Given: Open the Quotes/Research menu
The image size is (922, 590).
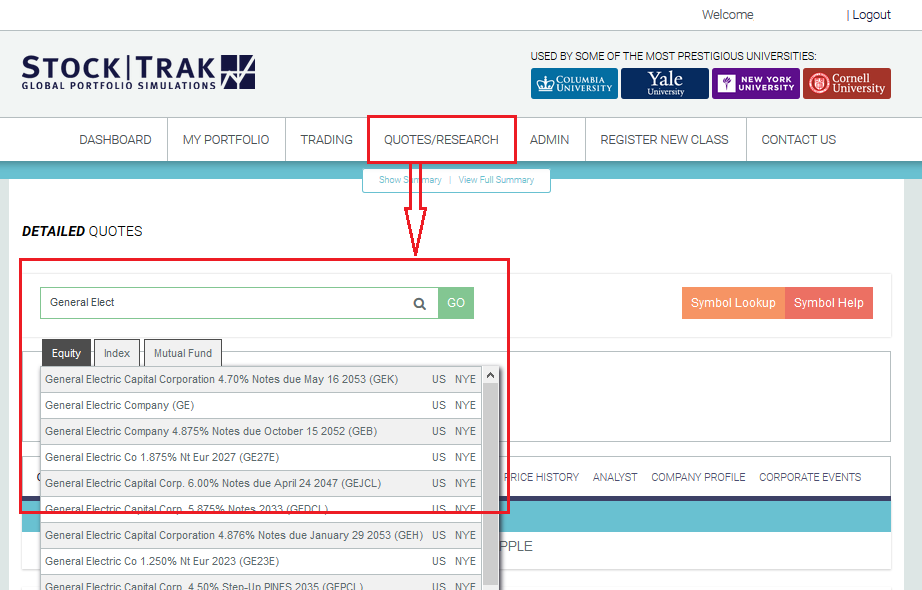Looking at the screenshot, I should tap(441, 140).
